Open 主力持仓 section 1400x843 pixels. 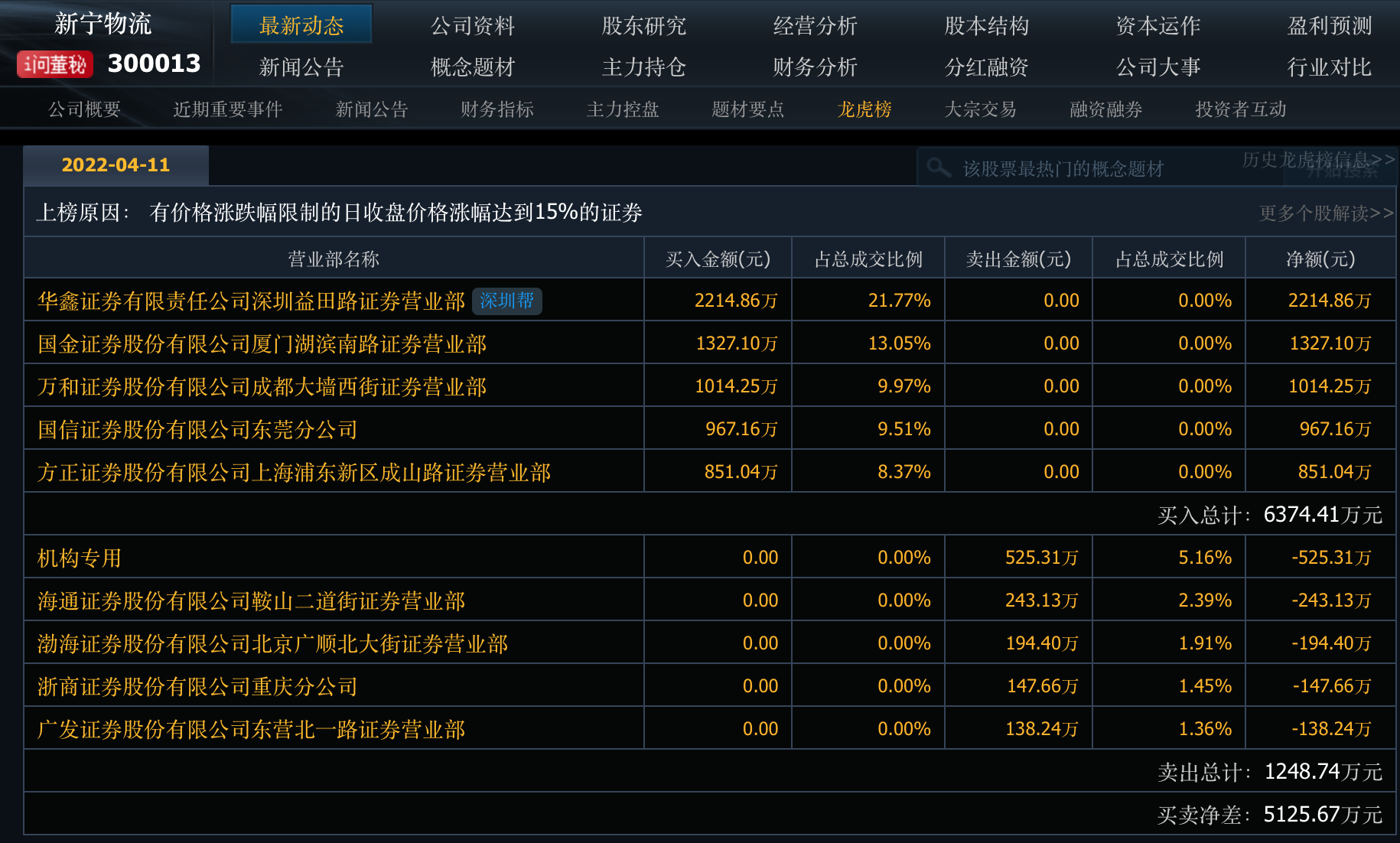click(x=644, y=67)
